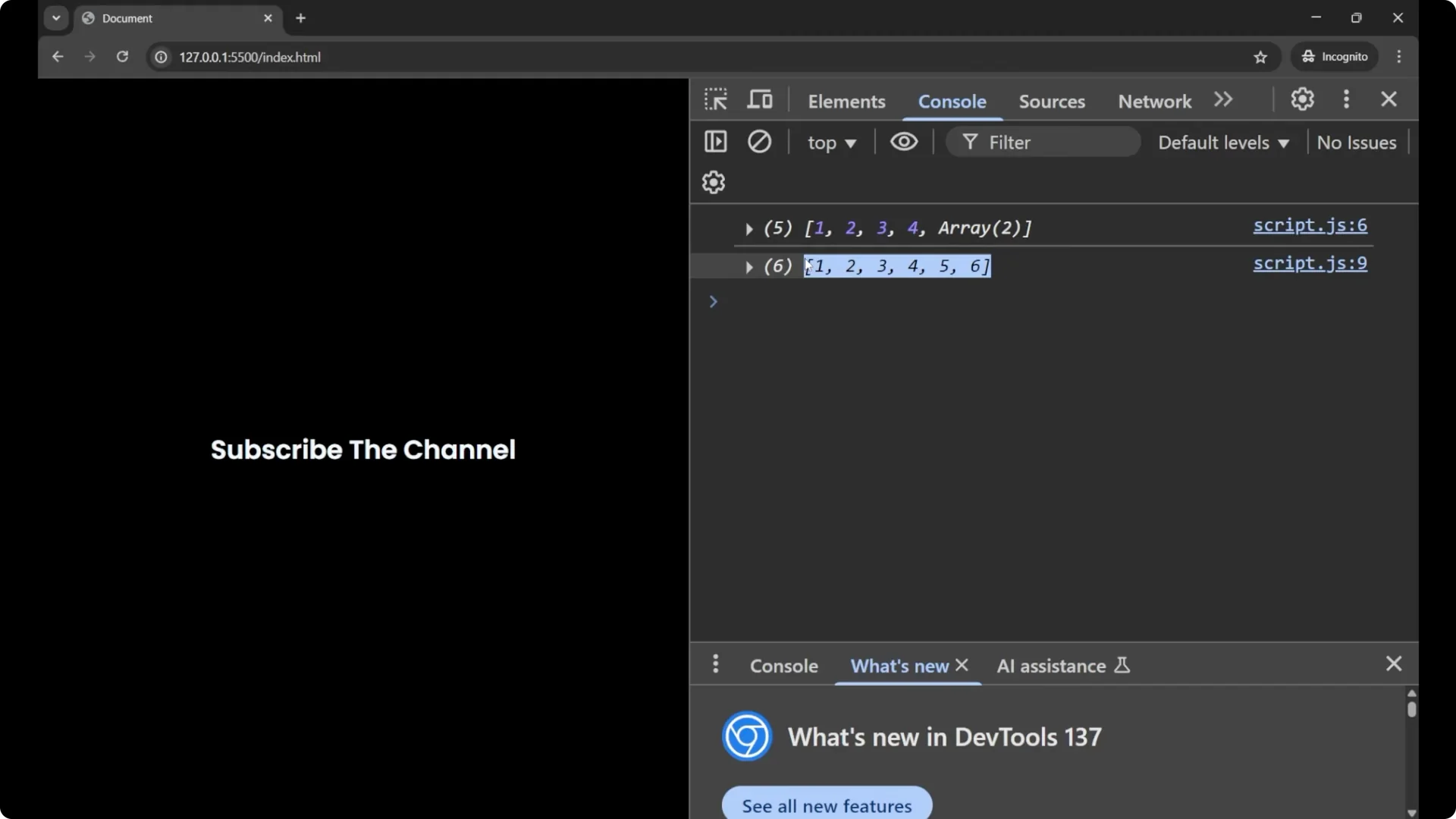Viewport: 1456px width, 819px height.
Task: Toggle the device toolbar
Action: tap(760, 99)
